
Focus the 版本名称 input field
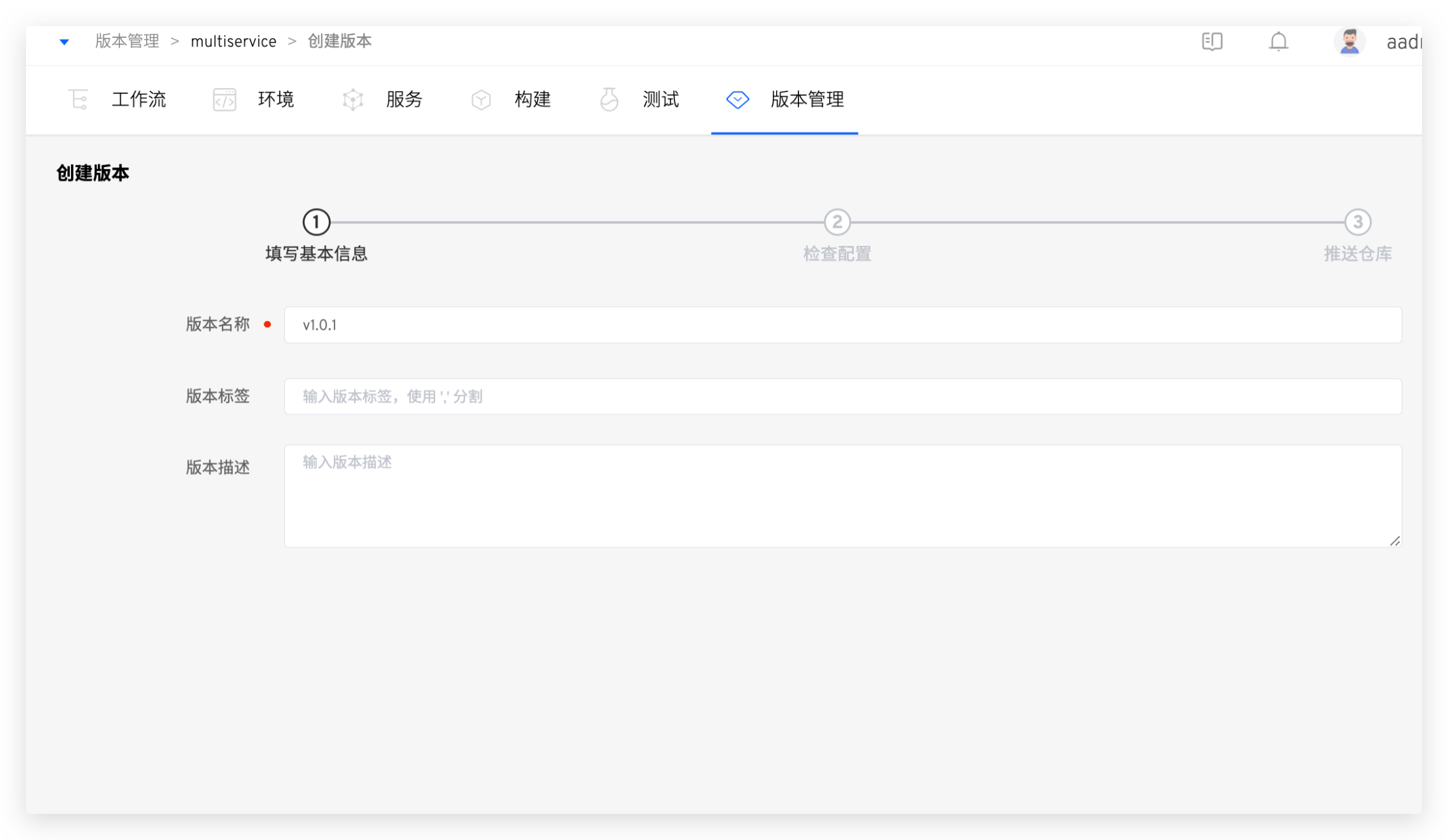click(x=842, y=325)
